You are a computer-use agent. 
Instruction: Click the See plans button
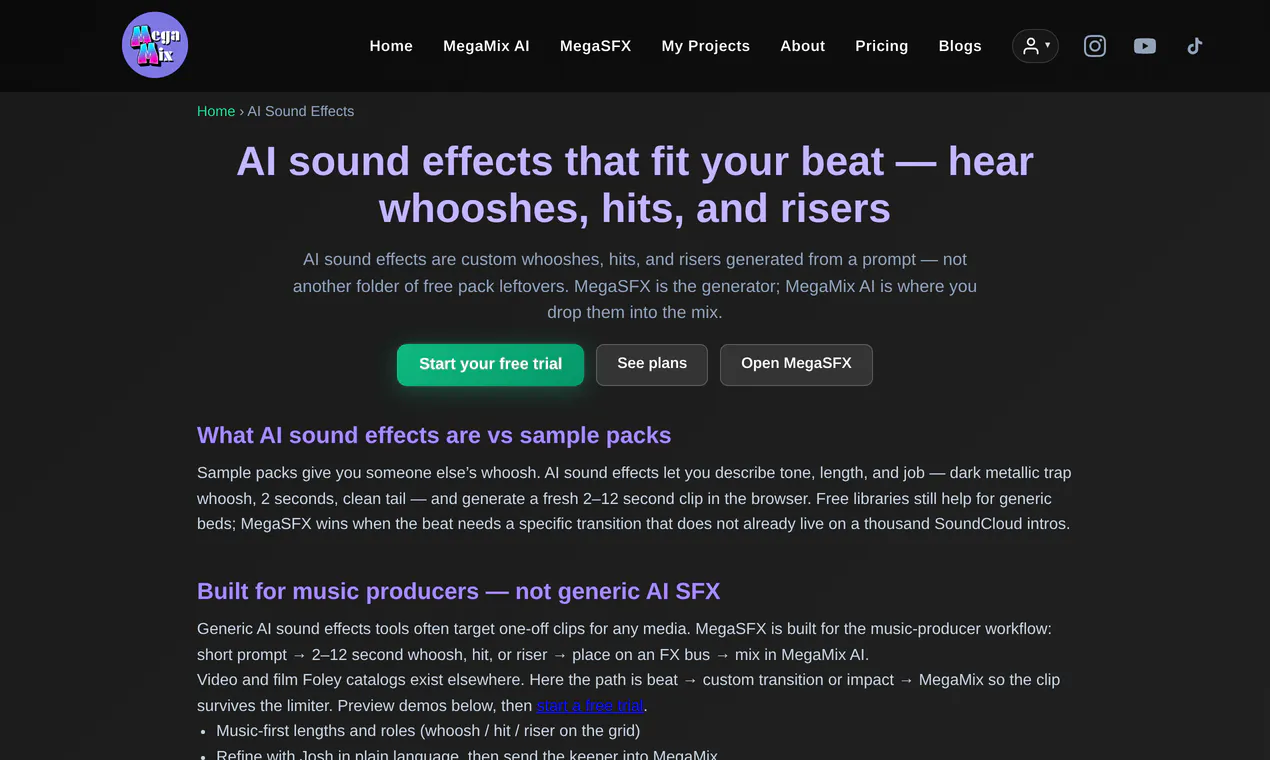pyautogui.click(x=652, y=364)
